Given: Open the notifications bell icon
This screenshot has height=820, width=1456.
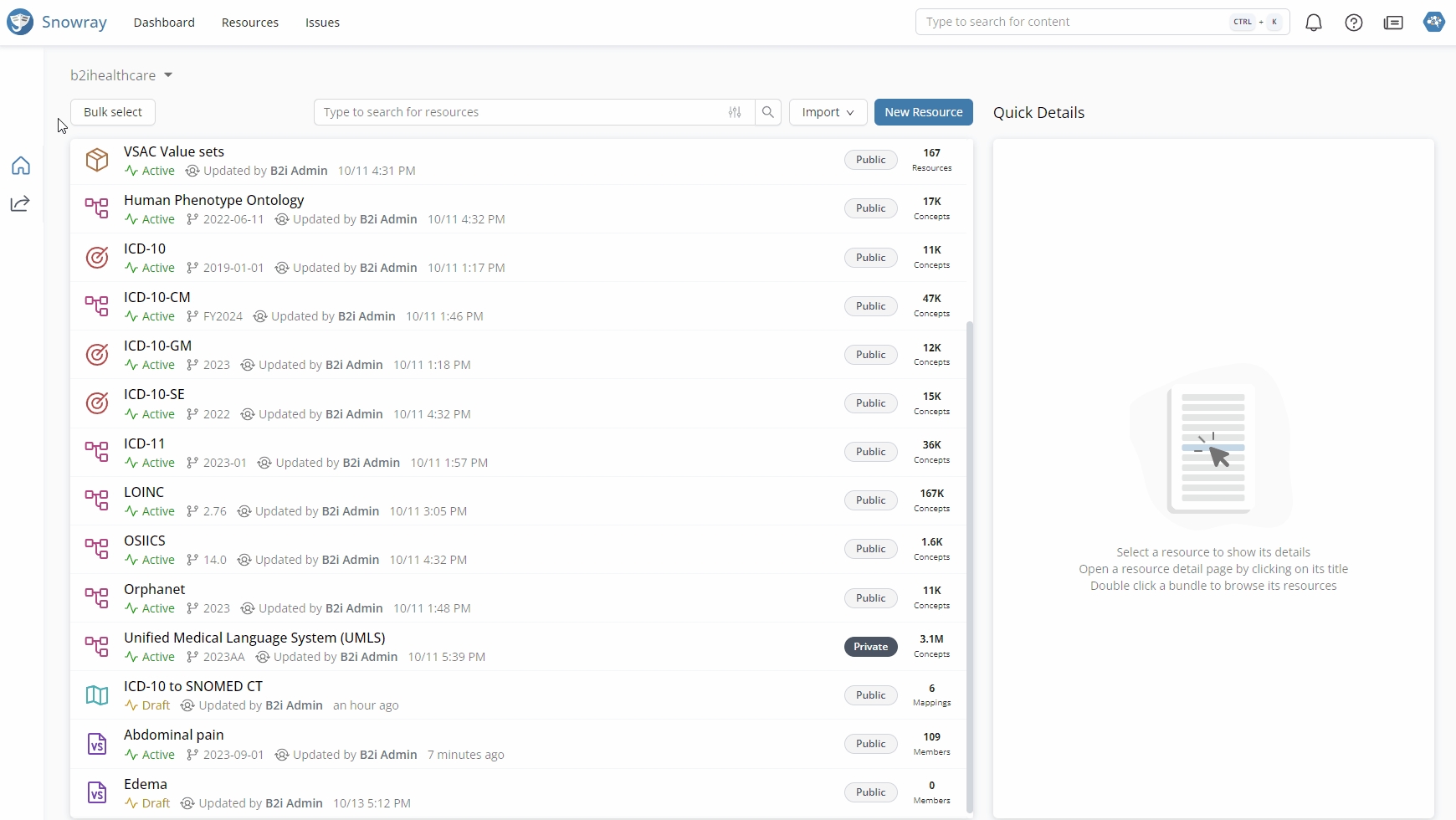Looking at the screenshot, I should point(1314,23).
